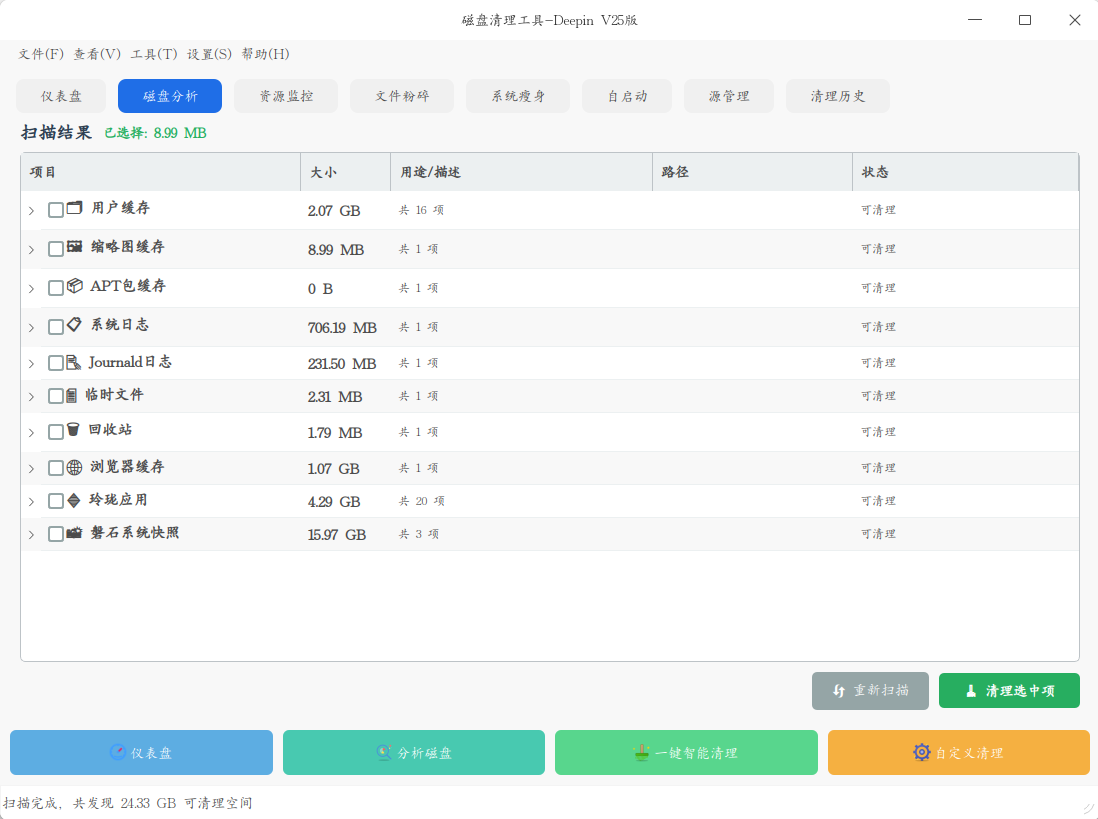Click the 自定义清理 button

tap(959, 752)
